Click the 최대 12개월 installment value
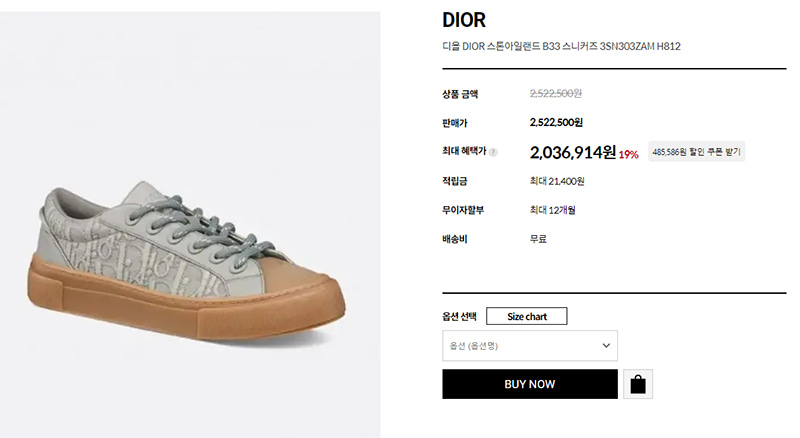The width and height of the screenshot is (800, 438). 553,210
